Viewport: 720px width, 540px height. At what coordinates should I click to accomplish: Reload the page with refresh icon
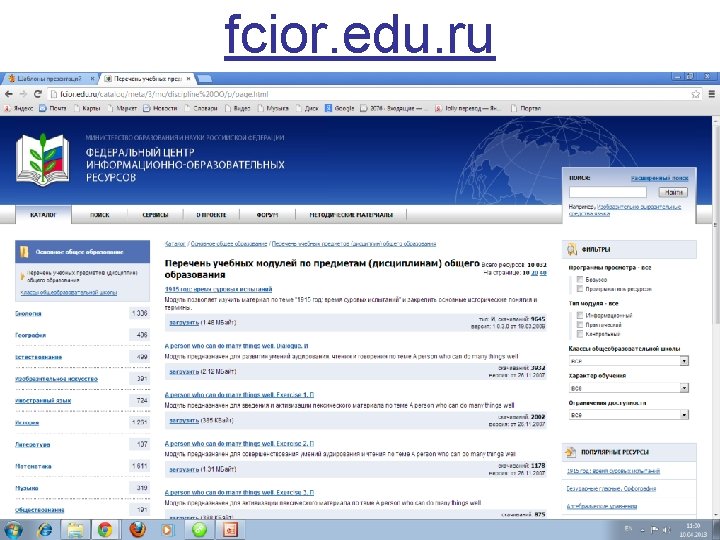pyautogui.click(x=38, y=94)
